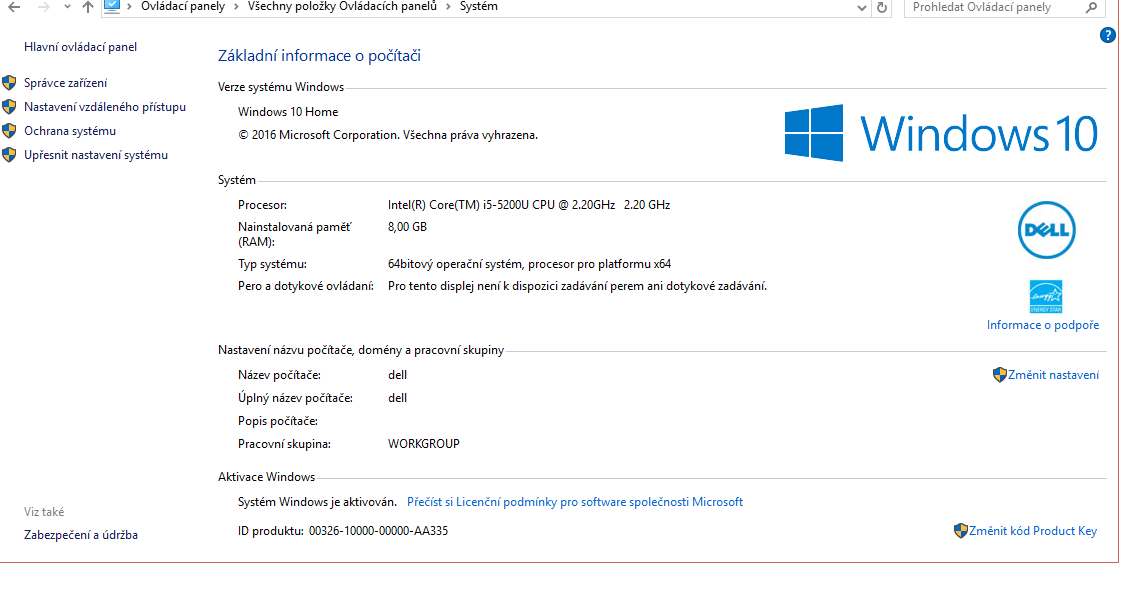
Task: Open Správce zařízení
Action: [65, 82]
